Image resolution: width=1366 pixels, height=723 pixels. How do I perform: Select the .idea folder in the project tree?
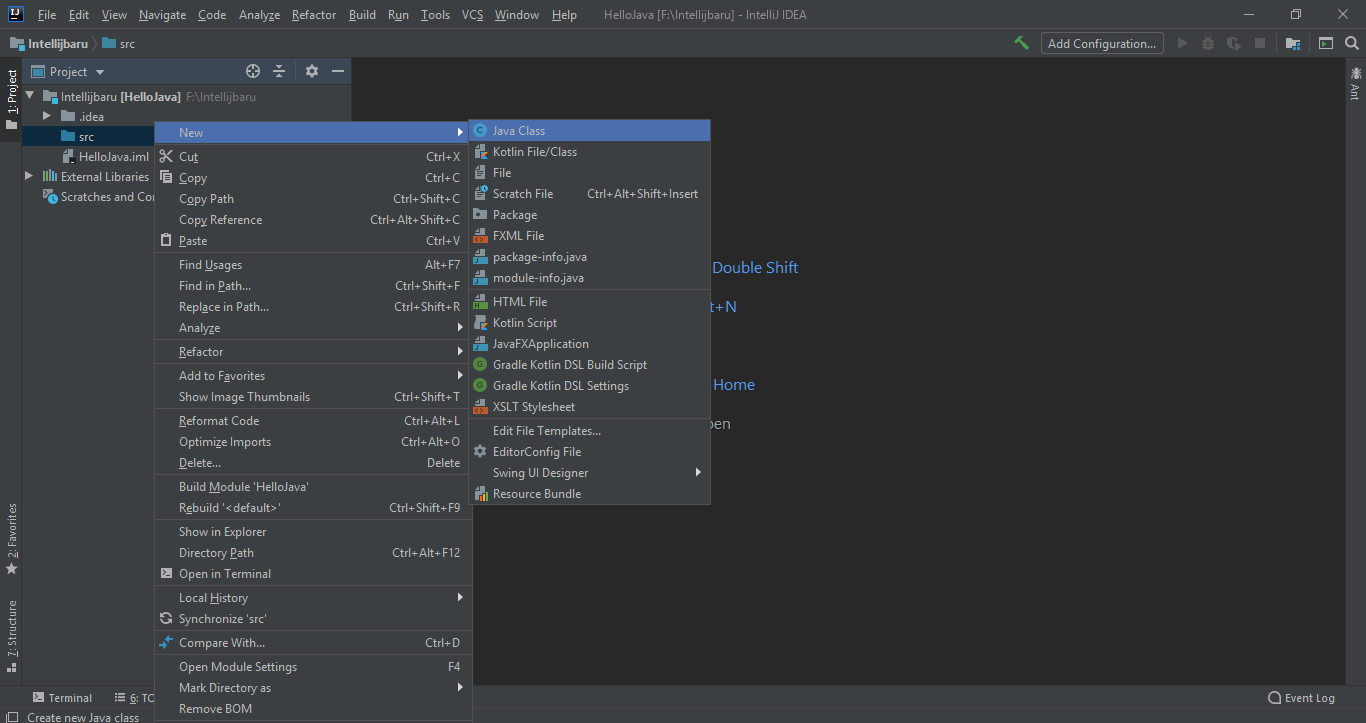82,116
